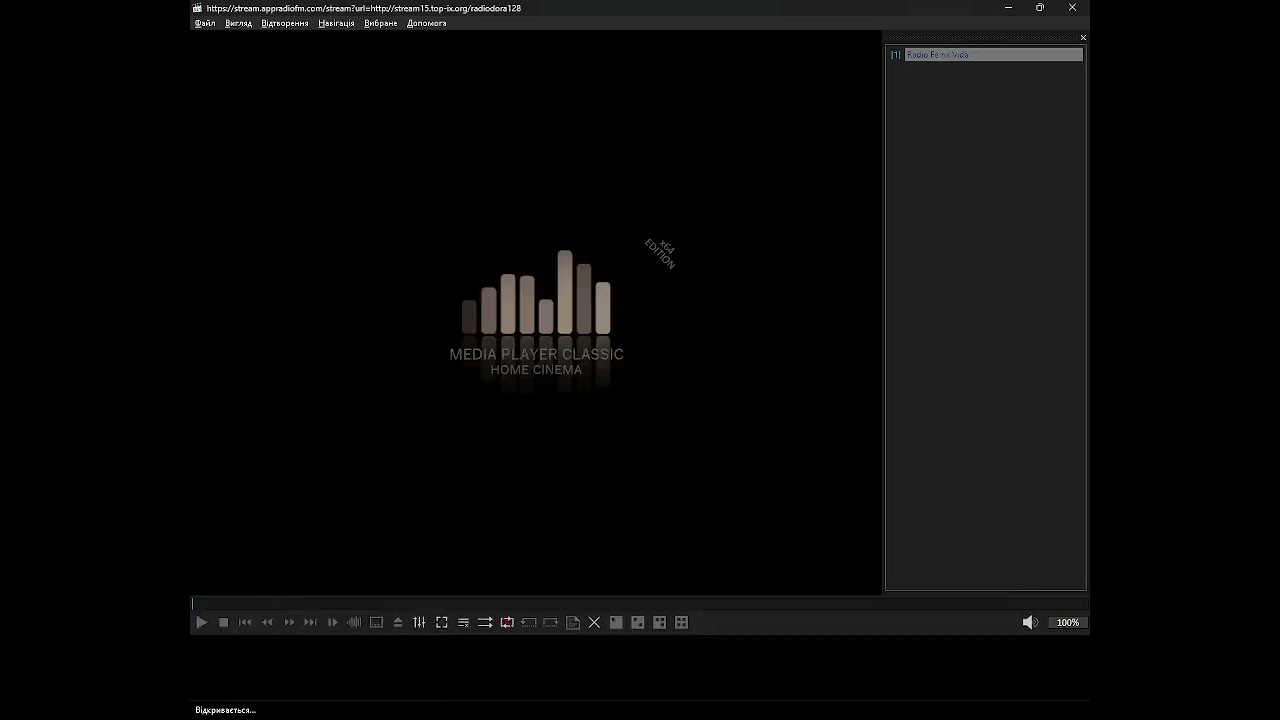This screenshot has width=1280, height=720.
Task: Click the lines-with-x playlist icon
Action: click(463, 622)
